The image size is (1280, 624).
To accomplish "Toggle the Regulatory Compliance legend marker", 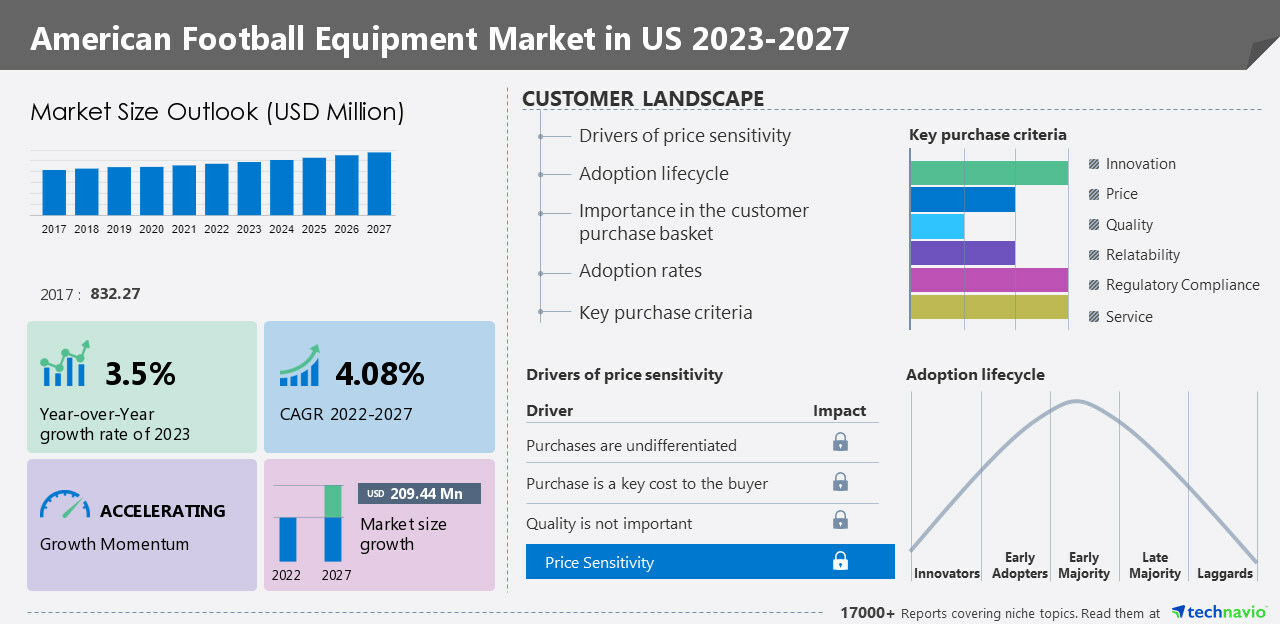I will (x=1094, y=285).
